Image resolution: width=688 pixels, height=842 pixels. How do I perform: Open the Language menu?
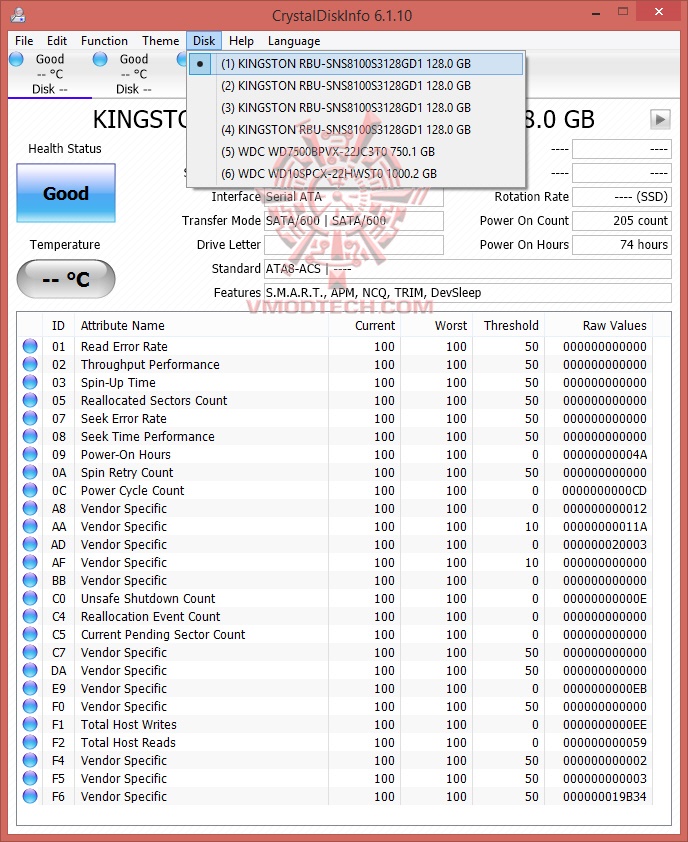(294, 41)
